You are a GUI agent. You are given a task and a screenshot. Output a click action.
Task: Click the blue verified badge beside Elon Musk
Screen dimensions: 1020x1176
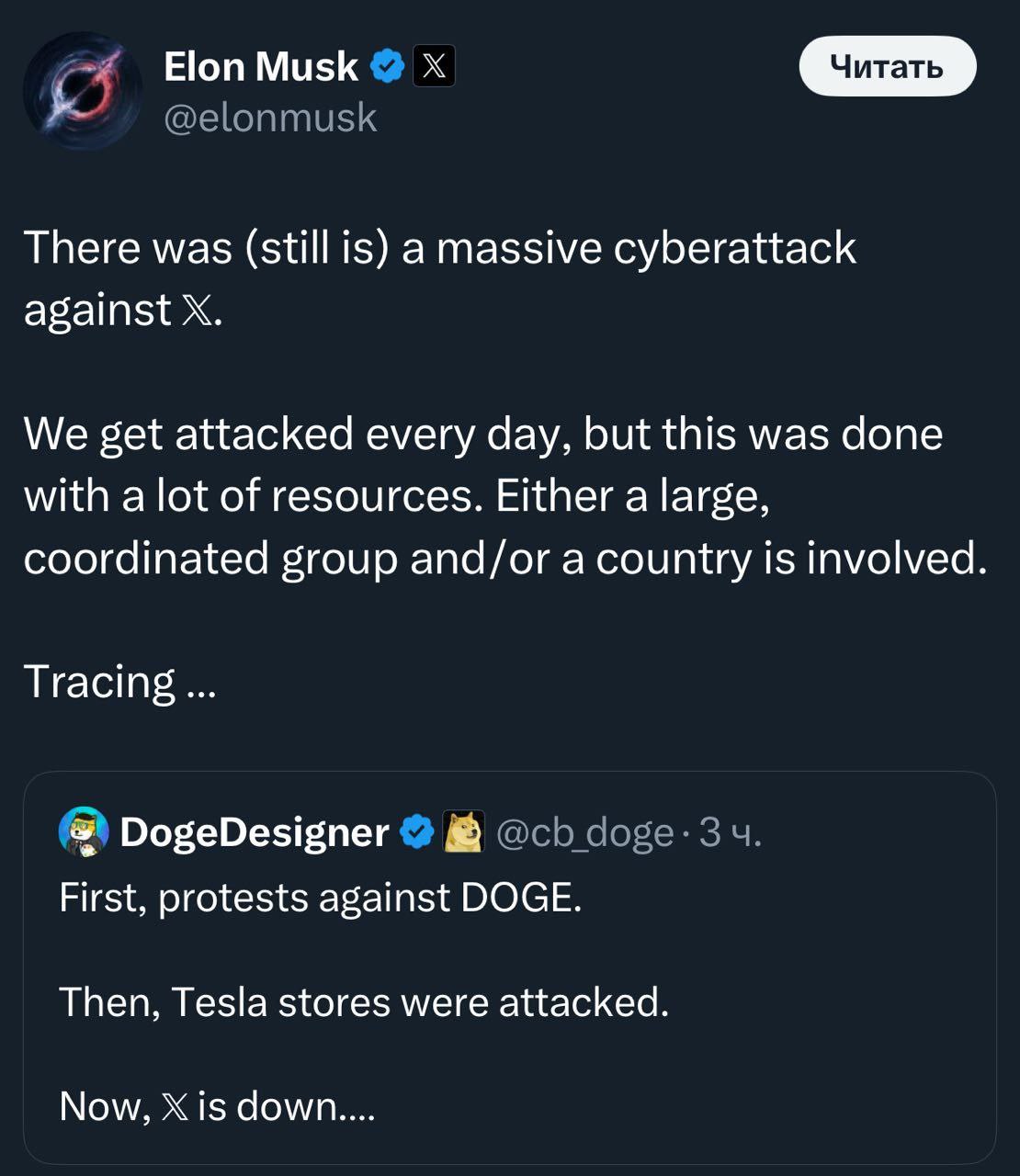click(388, 67)
